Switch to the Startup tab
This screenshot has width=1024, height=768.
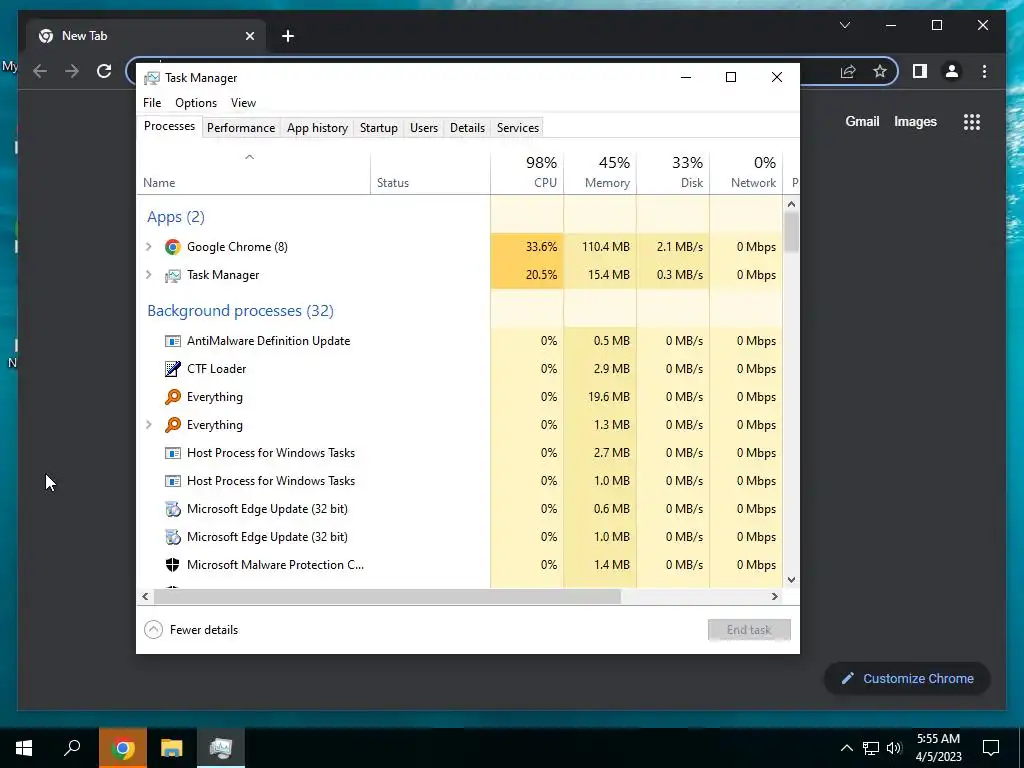tap(379, 128)
